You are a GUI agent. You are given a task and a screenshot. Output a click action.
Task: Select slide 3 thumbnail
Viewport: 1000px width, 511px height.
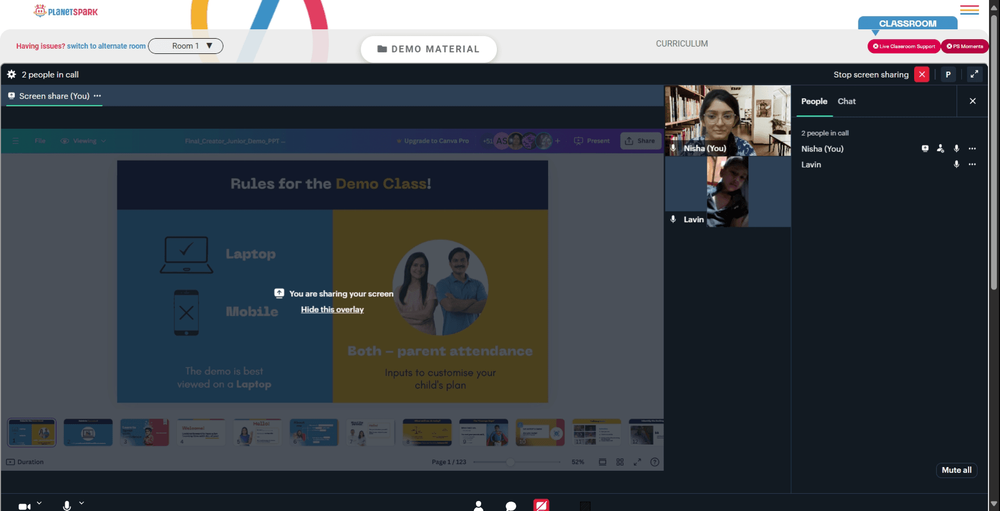pyautogui.click(x=145, y=433)
